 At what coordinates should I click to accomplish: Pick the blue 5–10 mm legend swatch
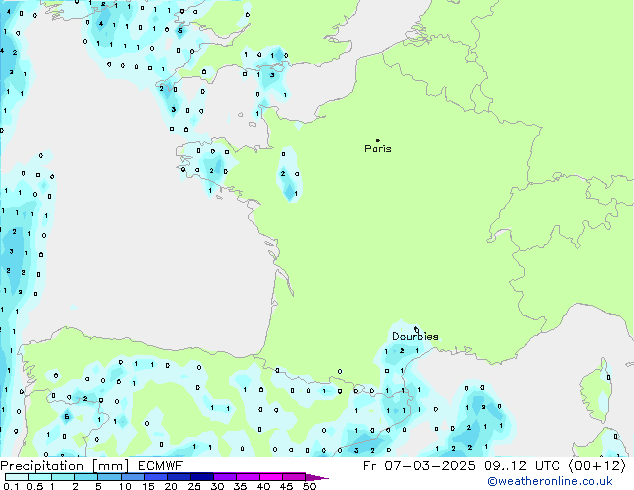point(112,477)
